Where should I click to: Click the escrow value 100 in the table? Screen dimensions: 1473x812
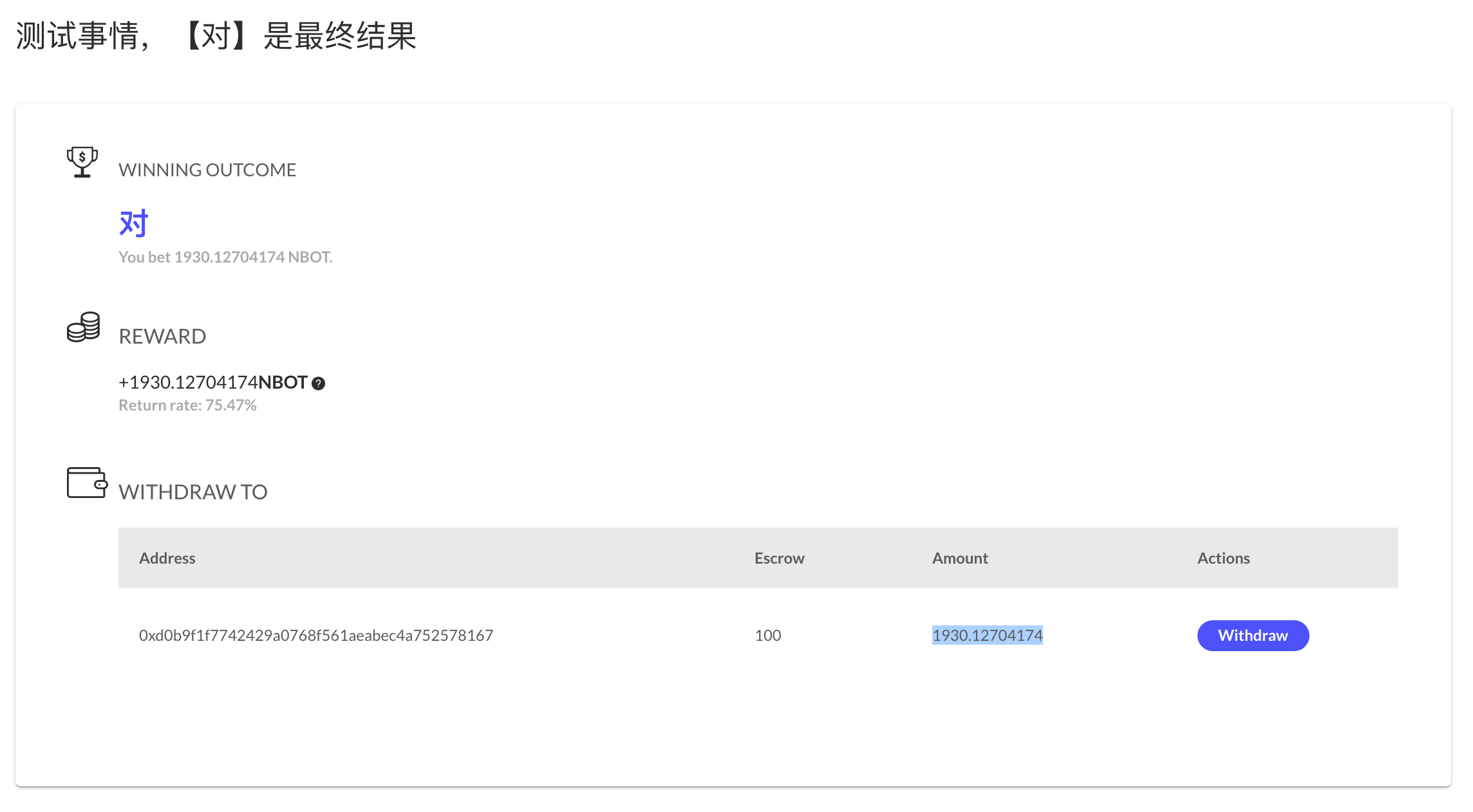[x=768, y=635]
